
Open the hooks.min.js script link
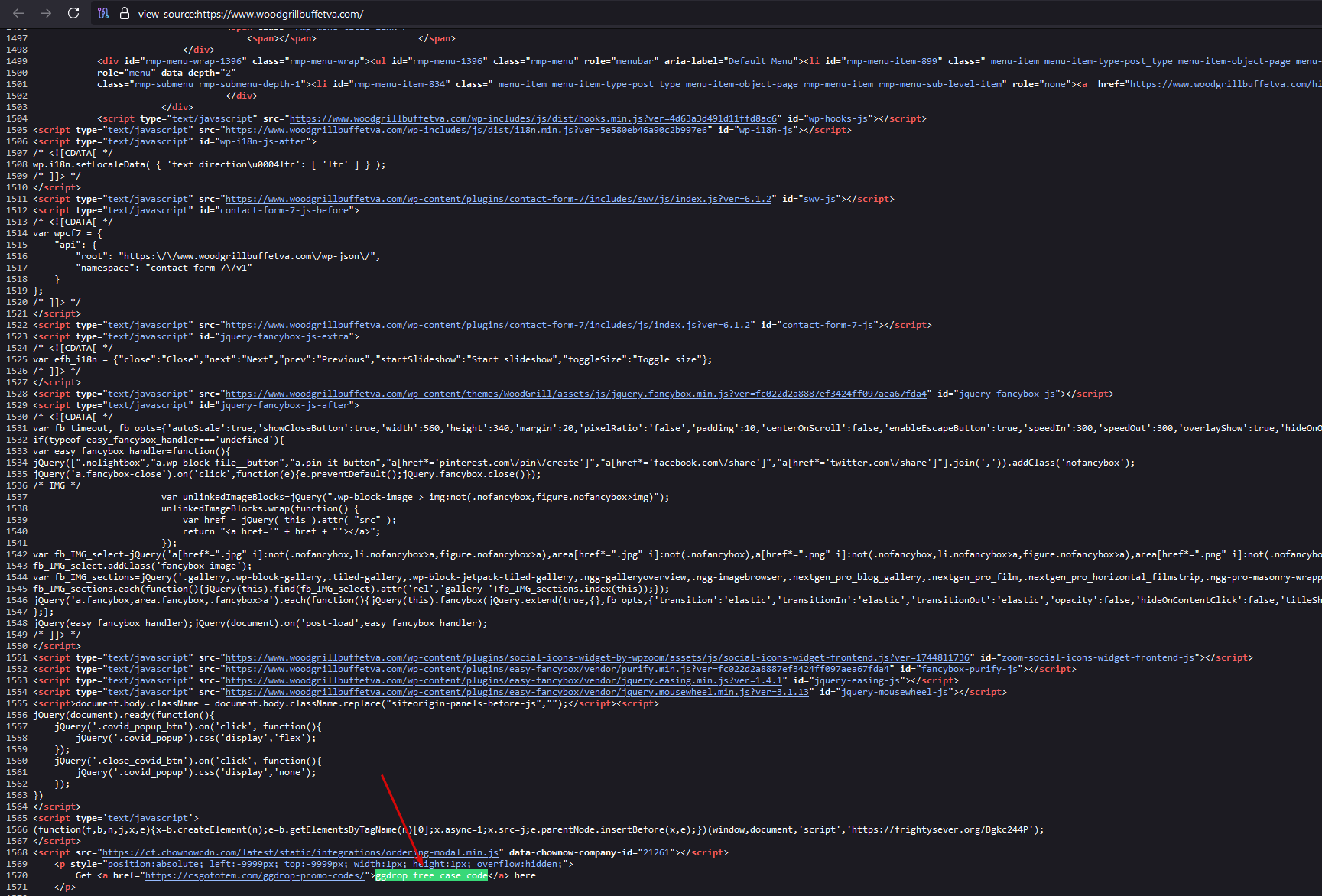[x=533, y=118]
